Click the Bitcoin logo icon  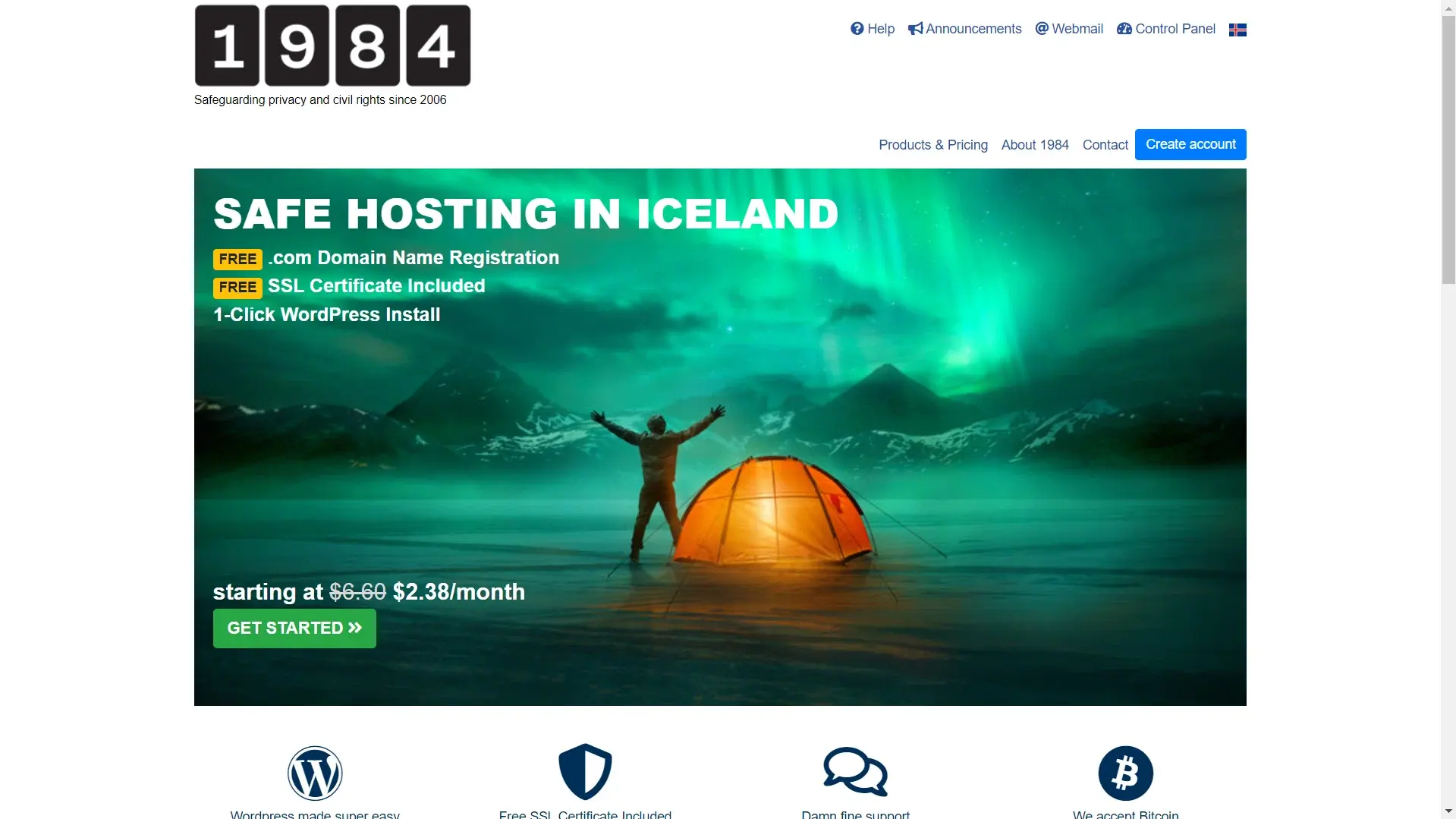tap(1126, 773)
